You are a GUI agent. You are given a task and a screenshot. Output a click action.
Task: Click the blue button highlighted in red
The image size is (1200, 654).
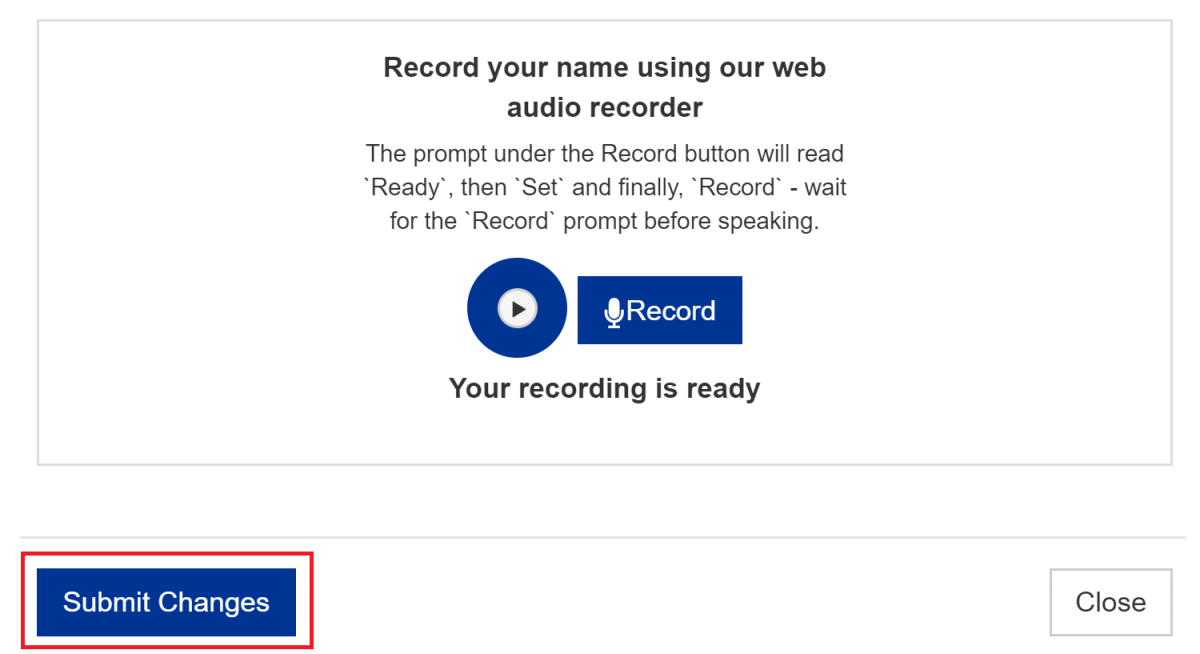click(x=166, y=602)
